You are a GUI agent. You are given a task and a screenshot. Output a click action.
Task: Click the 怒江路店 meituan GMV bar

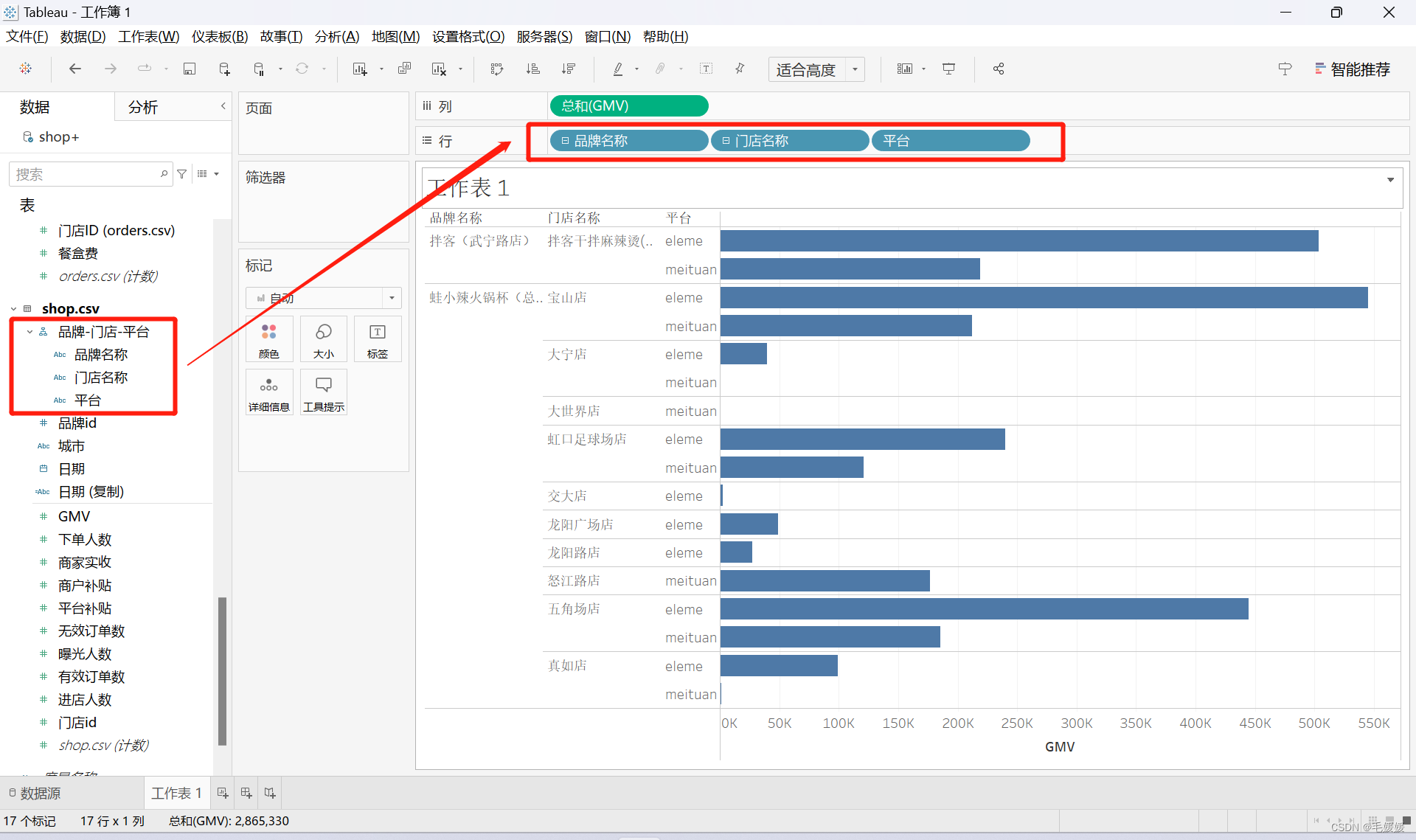(825, 580)
